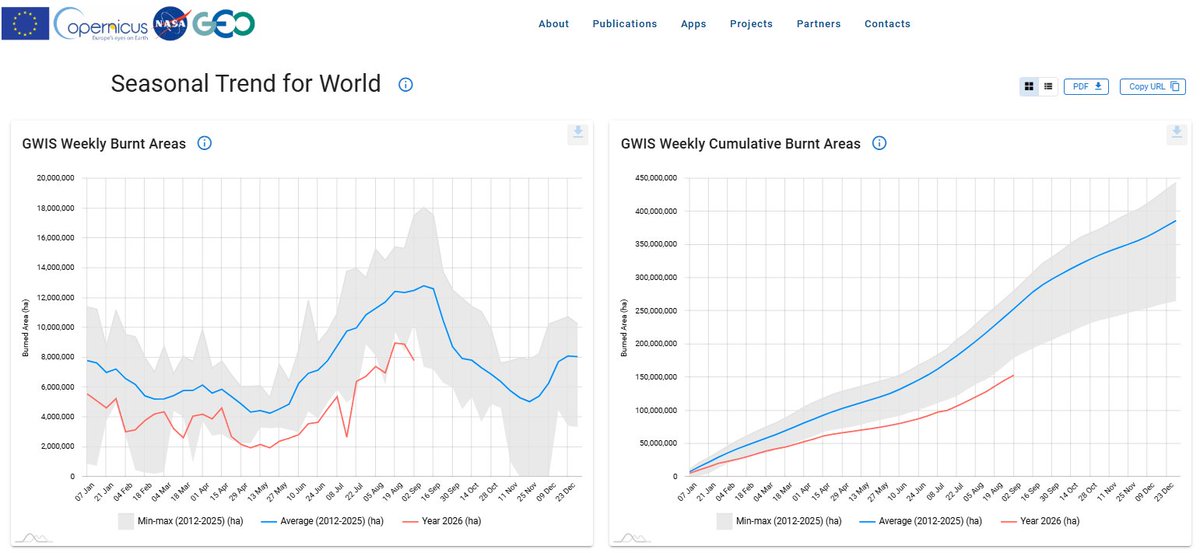
Task: Click the 250,000,000 axis label in cumulative chart
Action: 655,311
